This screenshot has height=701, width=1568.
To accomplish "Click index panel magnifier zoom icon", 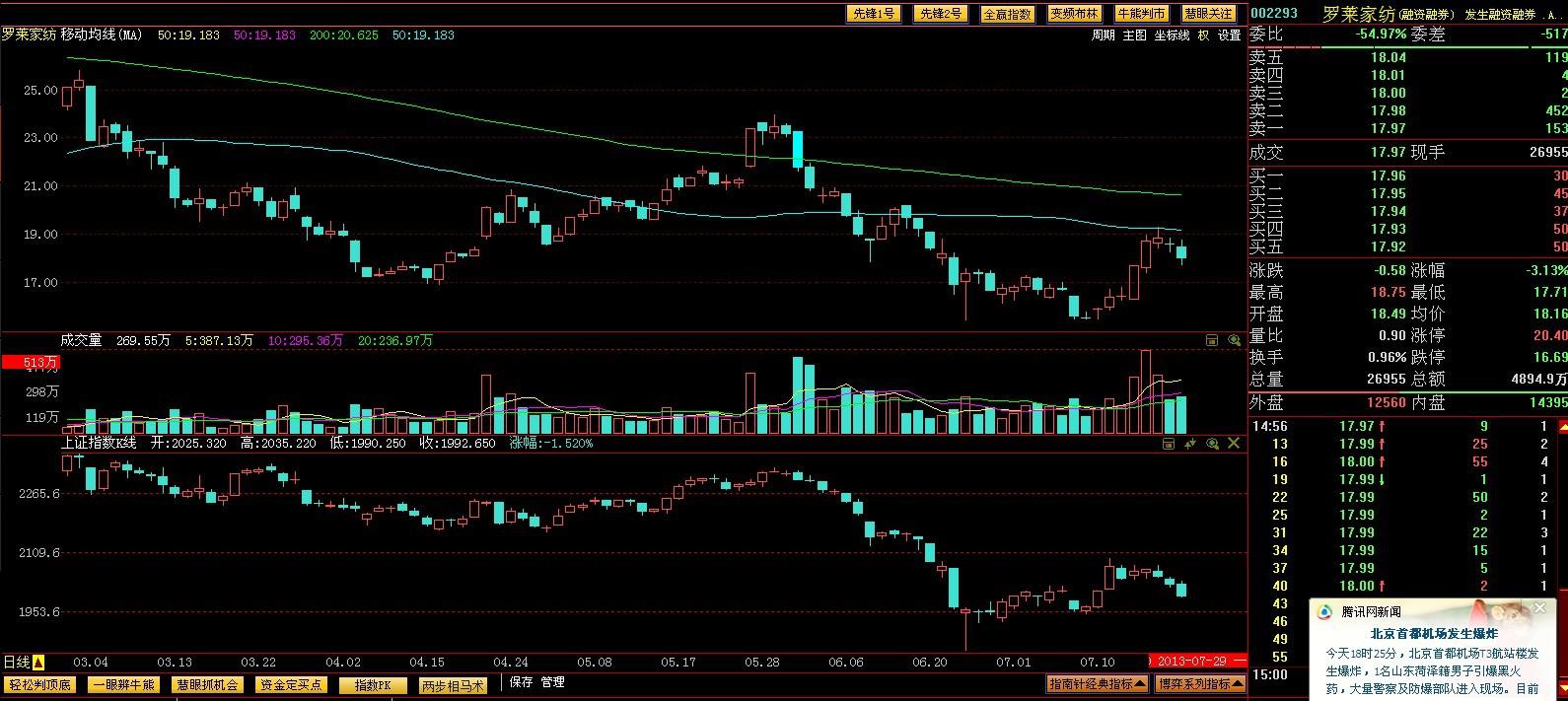I will pyautogui.click(x=1212, y=444).
